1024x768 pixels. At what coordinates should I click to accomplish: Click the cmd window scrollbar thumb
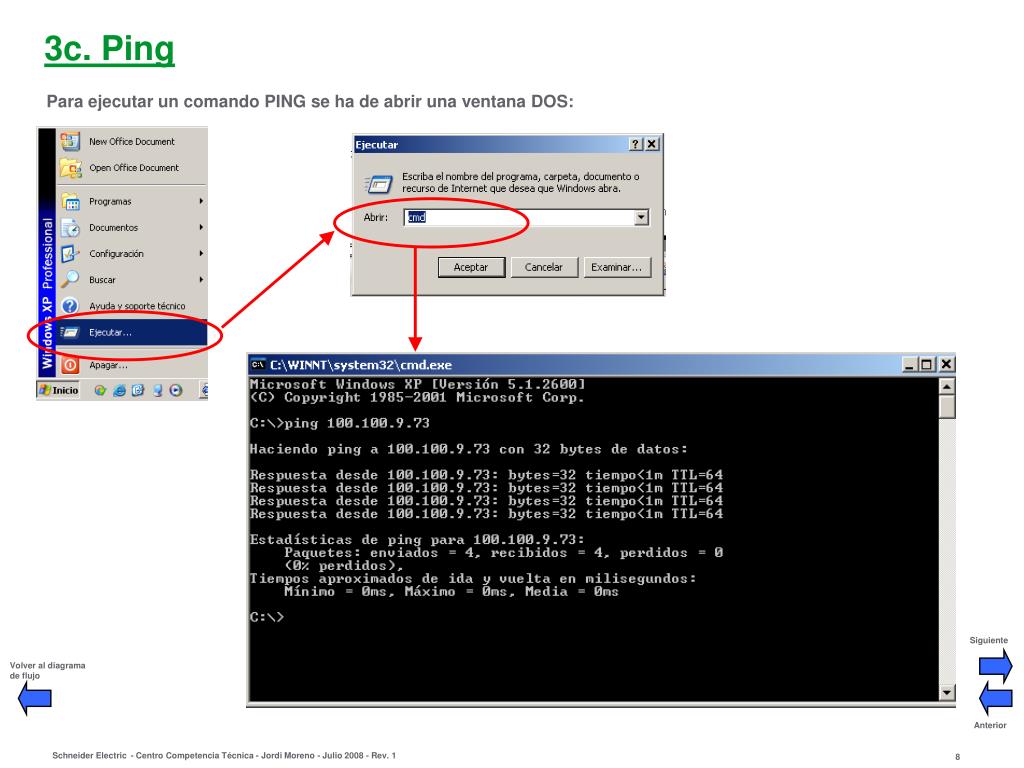(x=946, y=406)
